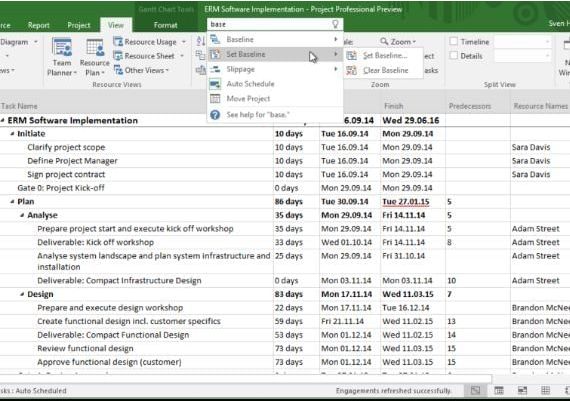Click the Set Baseline... submenu icon

pyautogui.click(x=351, y=56)
